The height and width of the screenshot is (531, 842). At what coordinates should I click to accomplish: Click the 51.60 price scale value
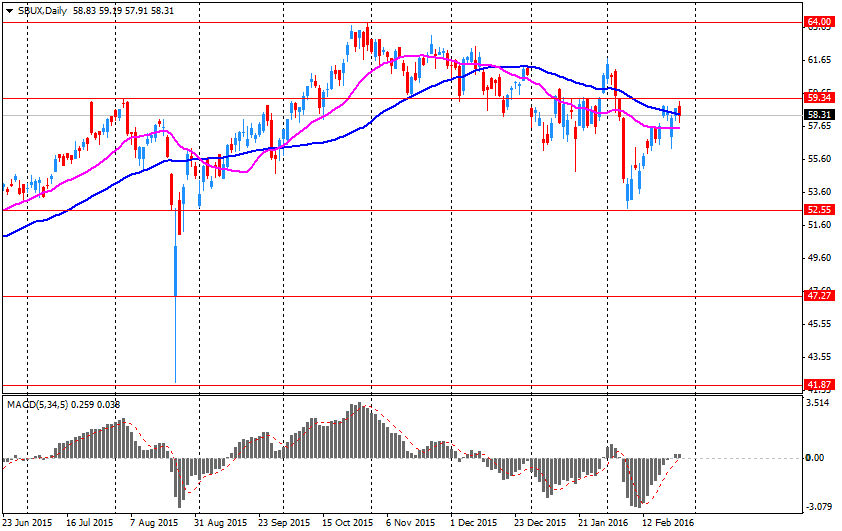(819, 224)
